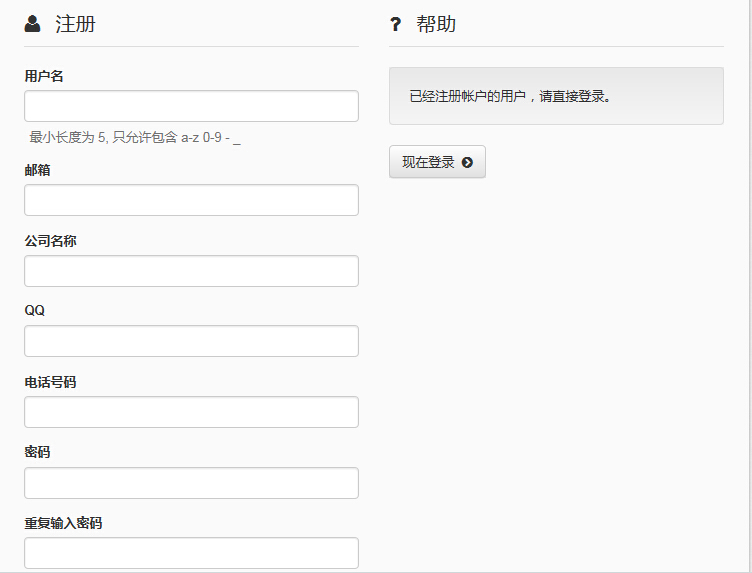Click the arrow icon in 现在登录 button
Screen dimensions: 752x573
[x=467, y=163]
